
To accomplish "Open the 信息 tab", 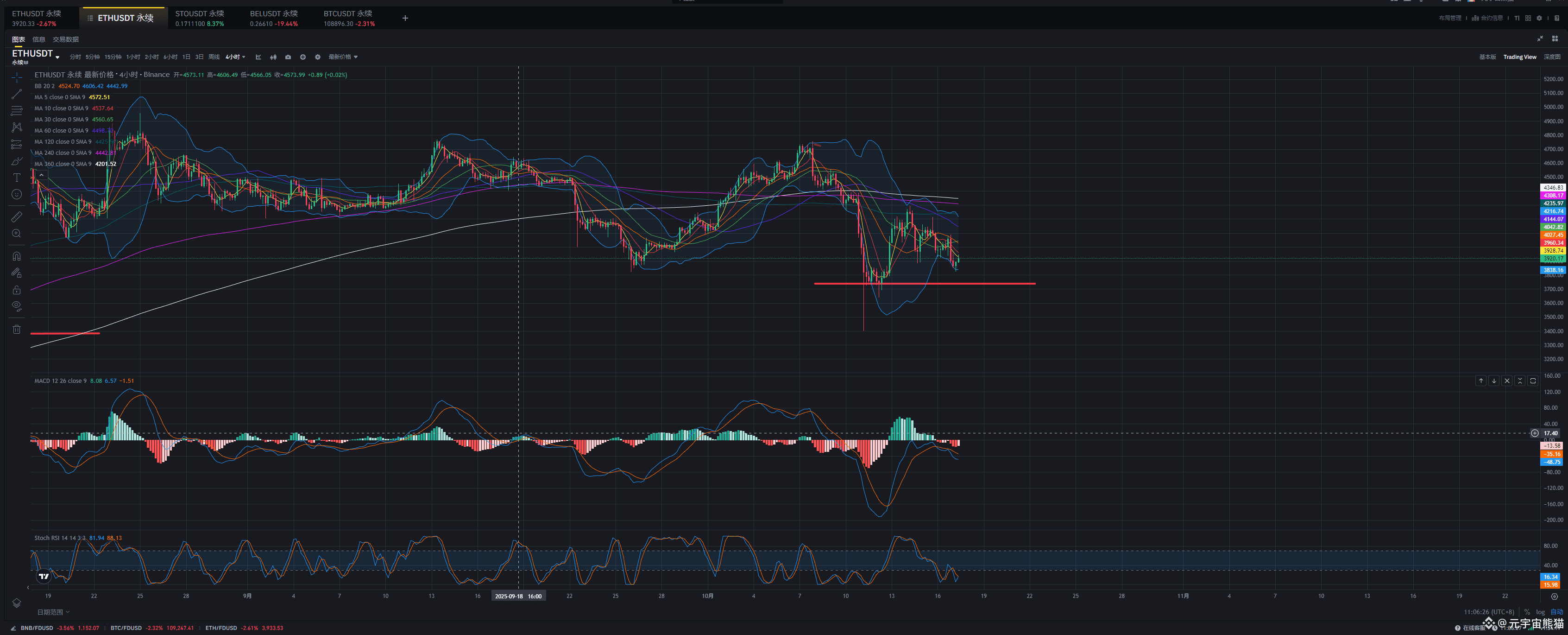I will 38,39.
